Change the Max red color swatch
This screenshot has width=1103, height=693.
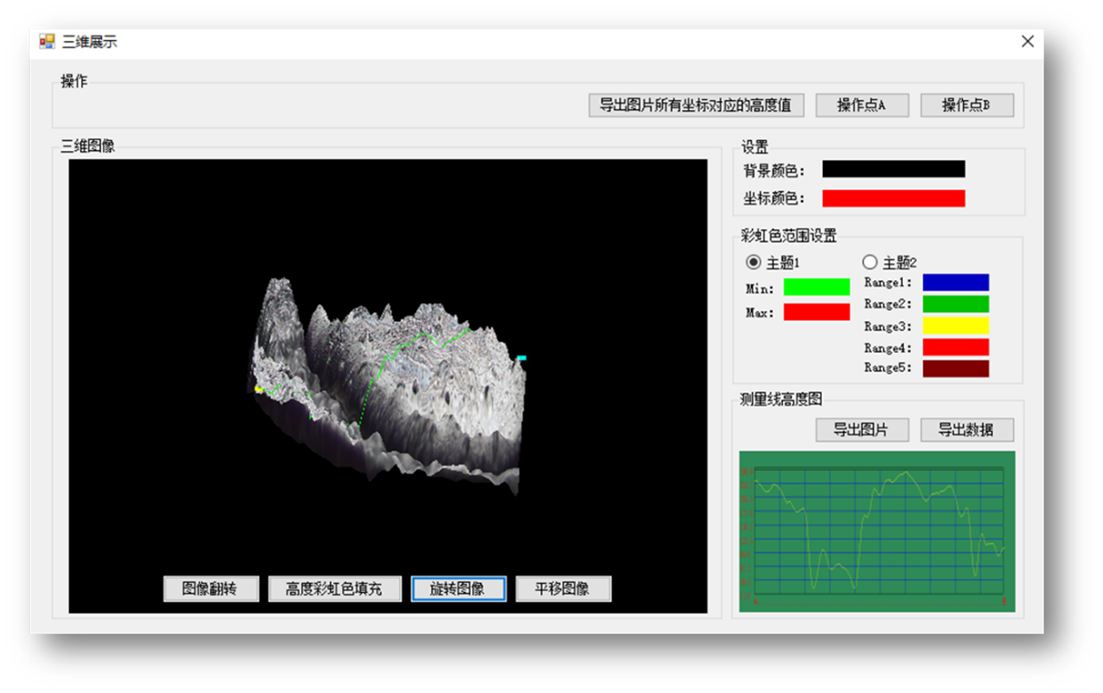point(817,312)
